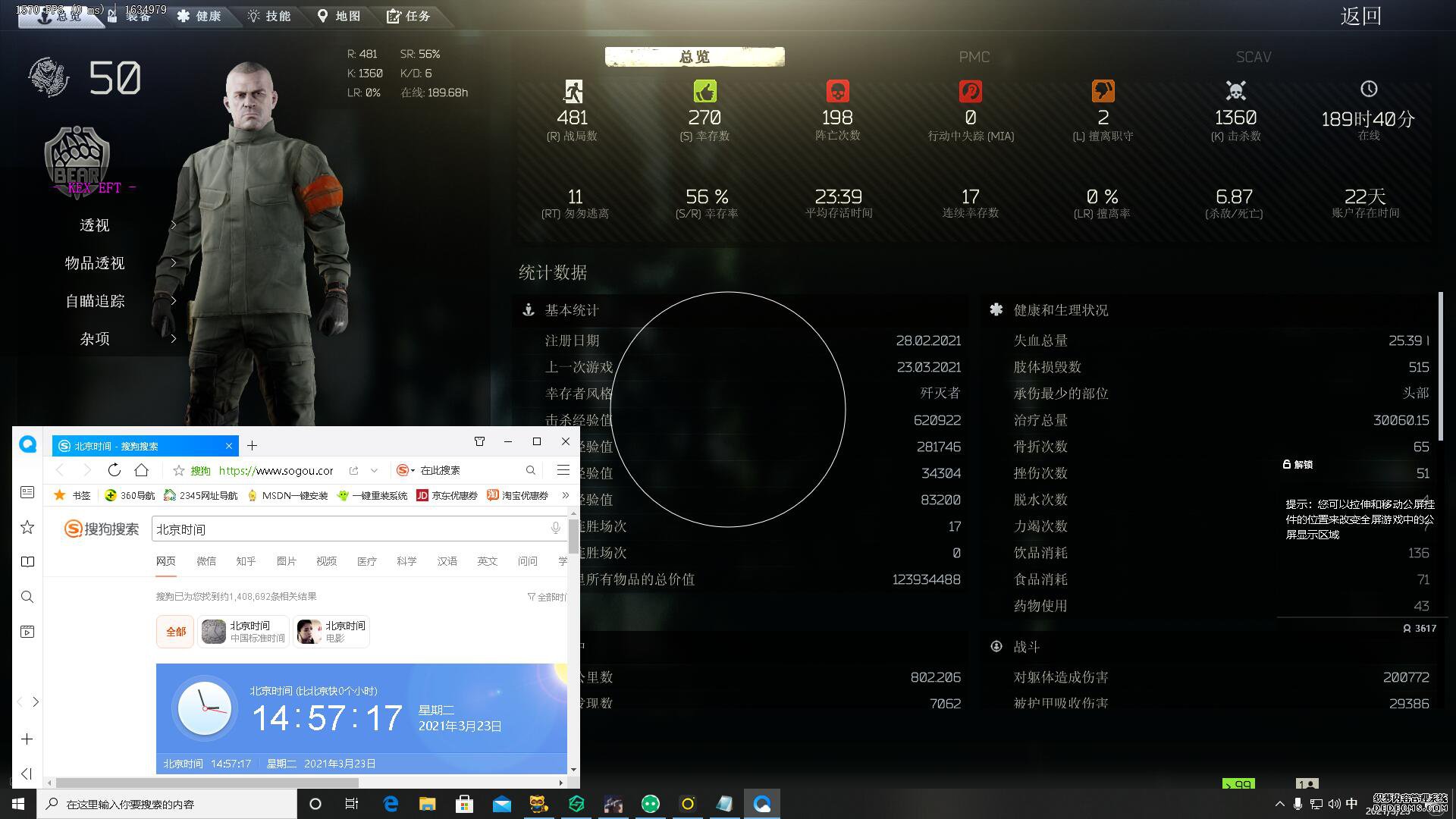Click the crosshair icon beside 战斗

996,646
